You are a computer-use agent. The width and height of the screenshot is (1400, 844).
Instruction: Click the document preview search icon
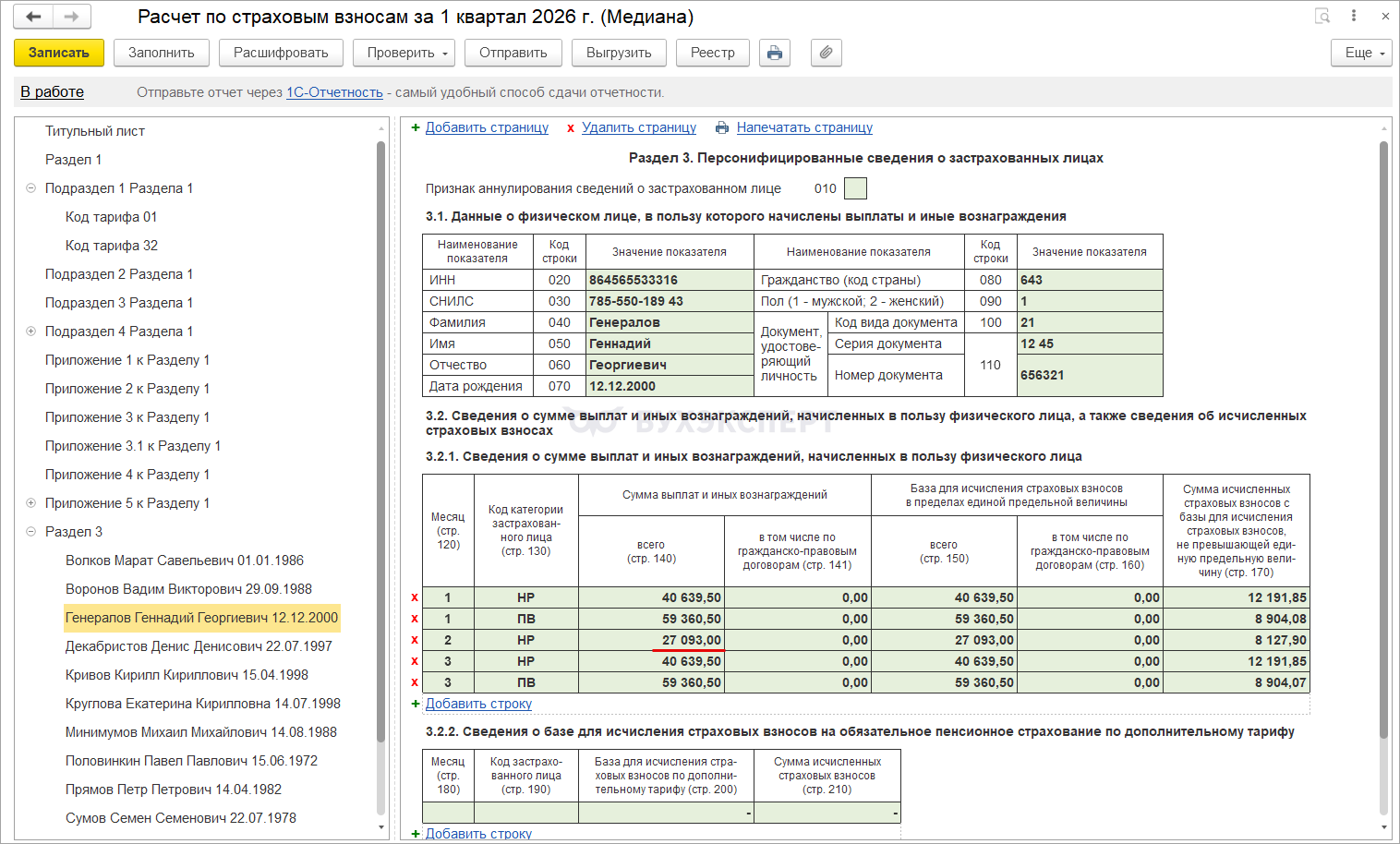tap(1322, 16)
